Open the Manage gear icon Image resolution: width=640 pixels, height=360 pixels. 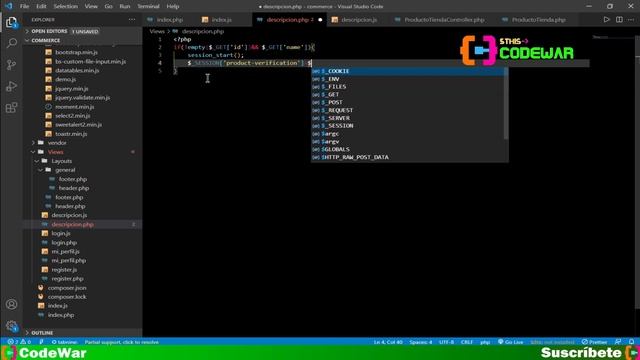tap(11, 326)
